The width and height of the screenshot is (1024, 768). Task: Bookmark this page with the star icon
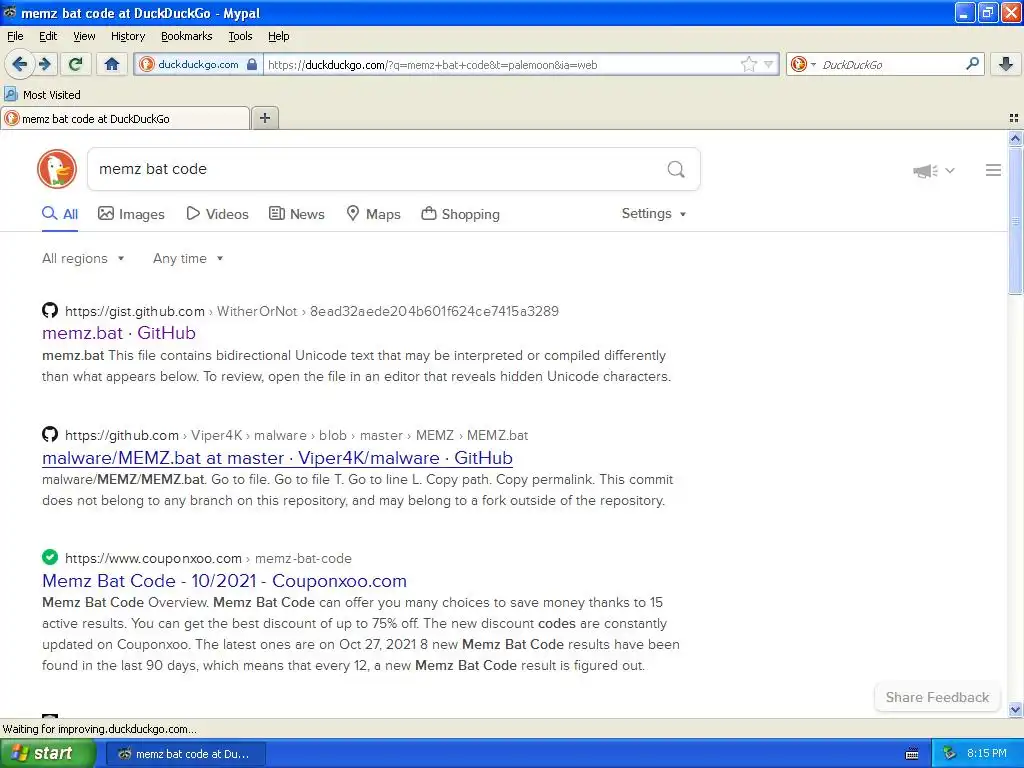(748, 64)
